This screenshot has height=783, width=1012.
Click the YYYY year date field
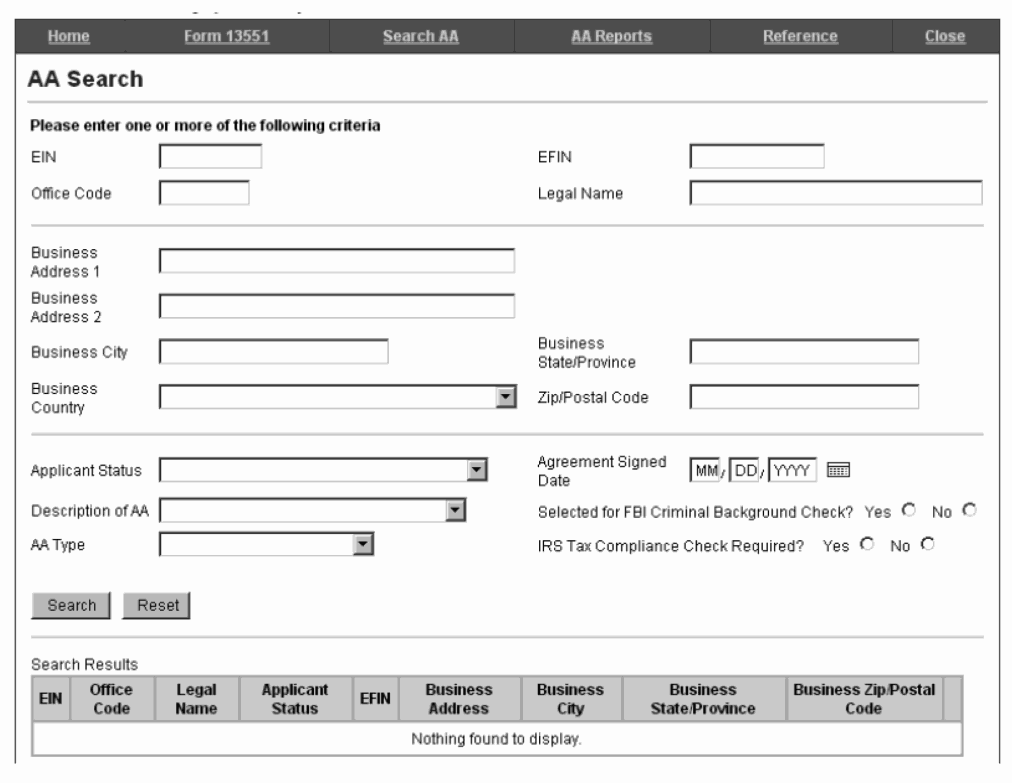[x=793, y=470]
